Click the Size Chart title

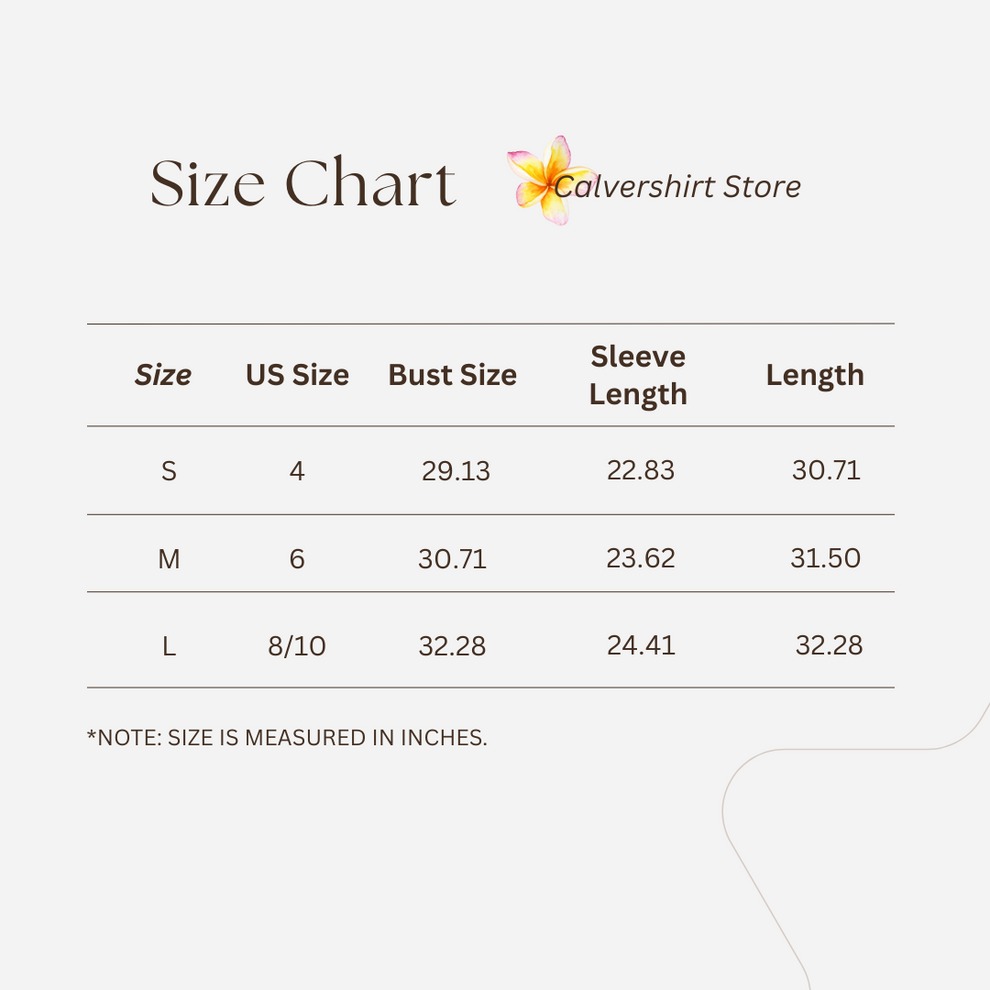303,185
